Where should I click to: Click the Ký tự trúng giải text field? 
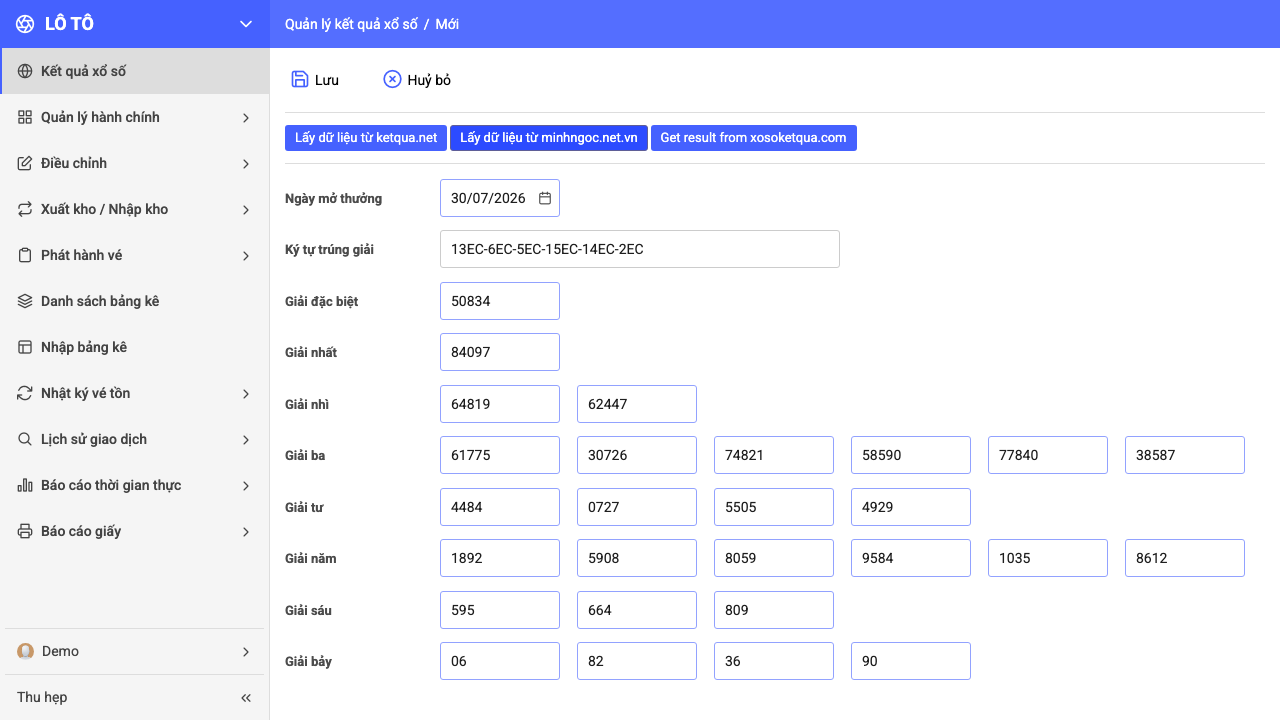tap(640, 249)
